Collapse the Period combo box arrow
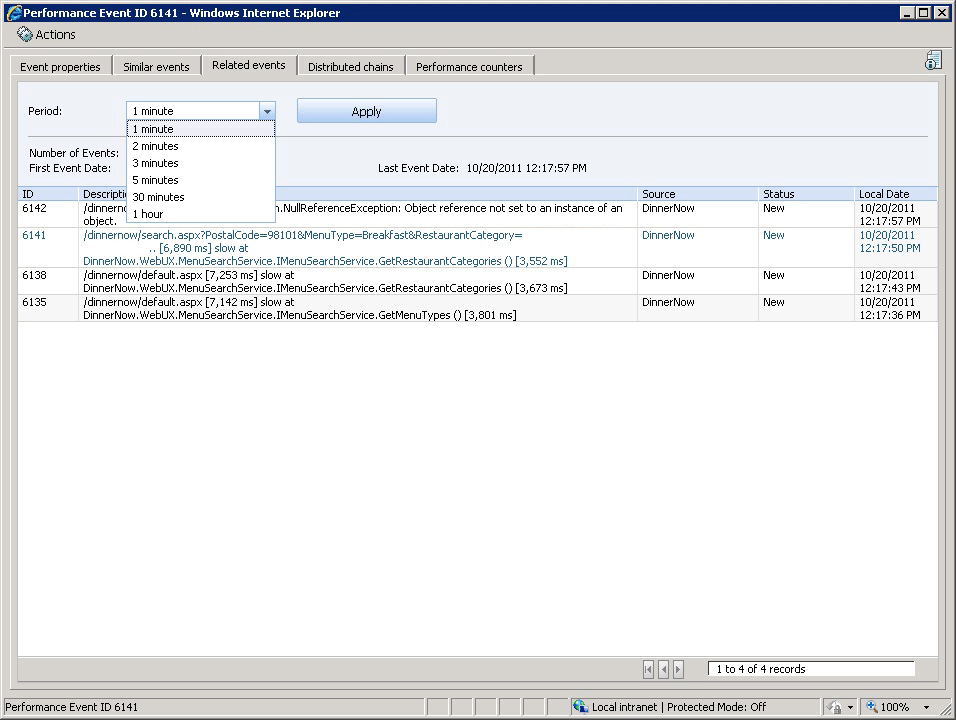The width and height of the screenshot is (956, 720). pyautogui.click(x=266, y=111)
